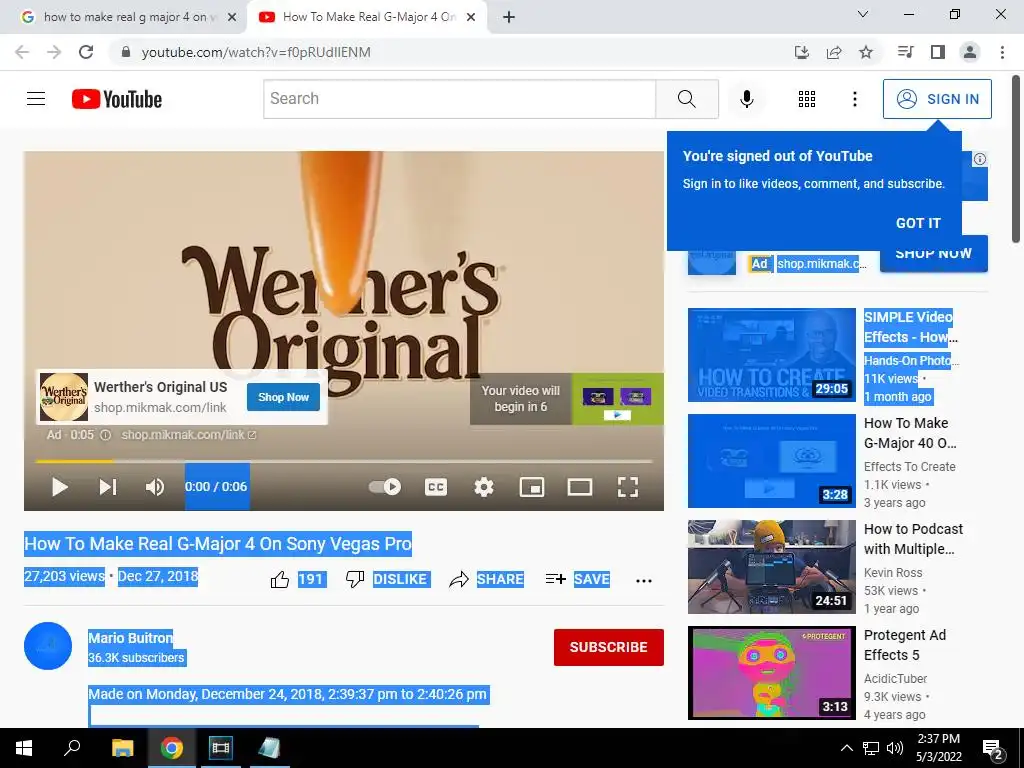The image size is (1024, 768).
Task: Open the Protegent Ad Effects 5 thumbnail
Action: pyautogui.click(x=771, y=673)
